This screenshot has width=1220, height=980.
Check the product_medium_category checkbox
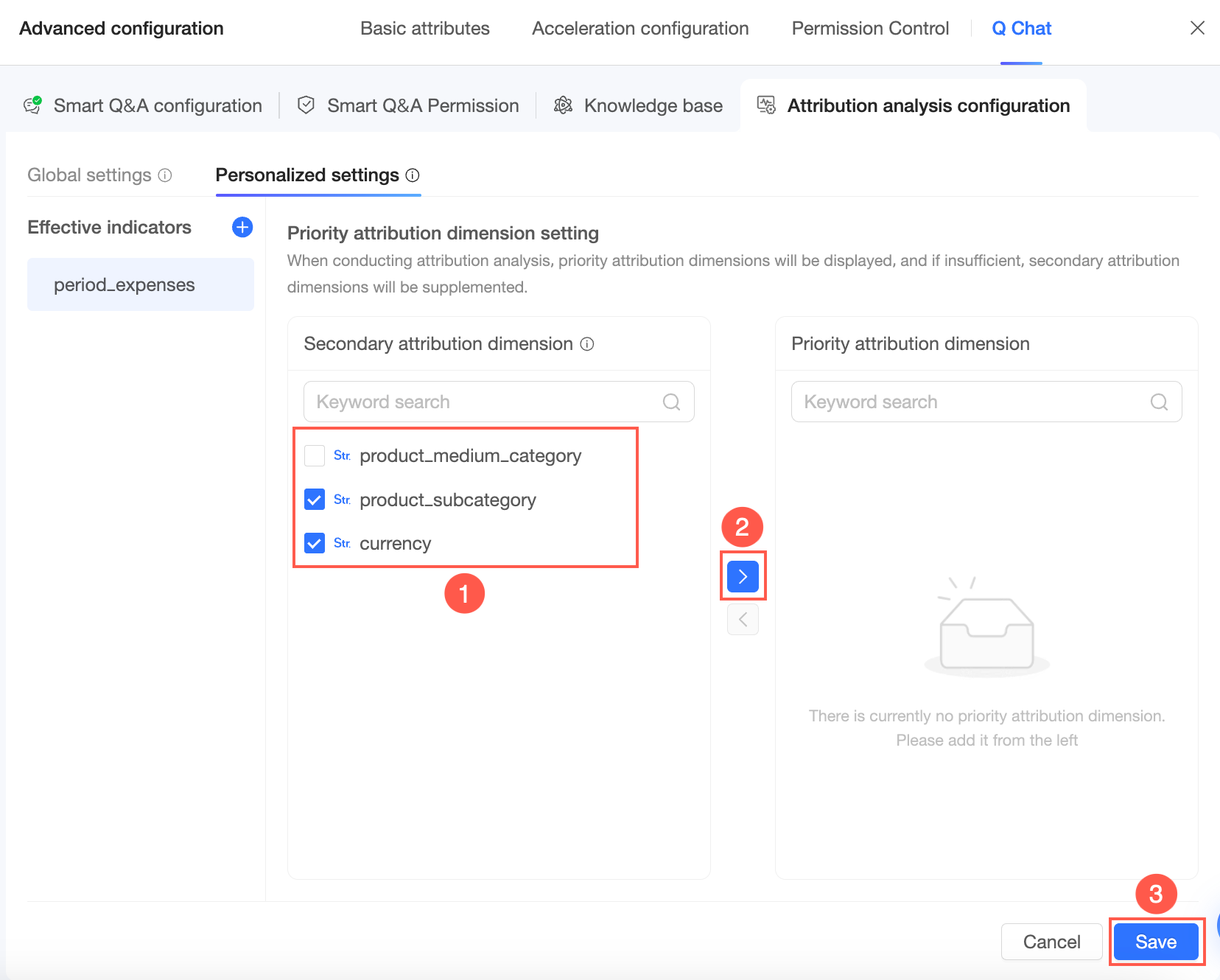coord(315,456)
